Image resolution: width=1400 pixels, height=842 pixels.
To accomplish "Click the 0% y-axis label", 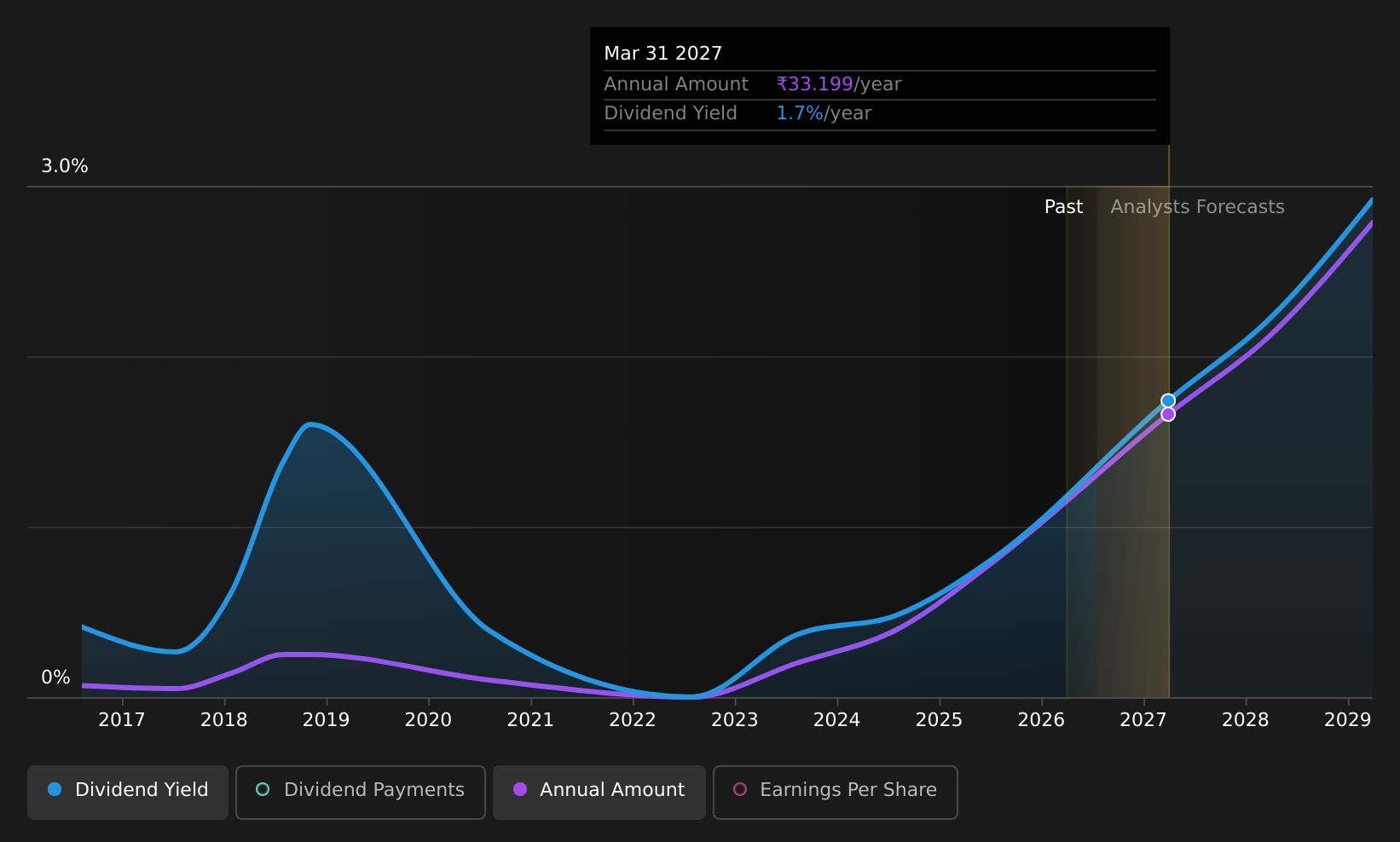I will (x=55, y=678).
